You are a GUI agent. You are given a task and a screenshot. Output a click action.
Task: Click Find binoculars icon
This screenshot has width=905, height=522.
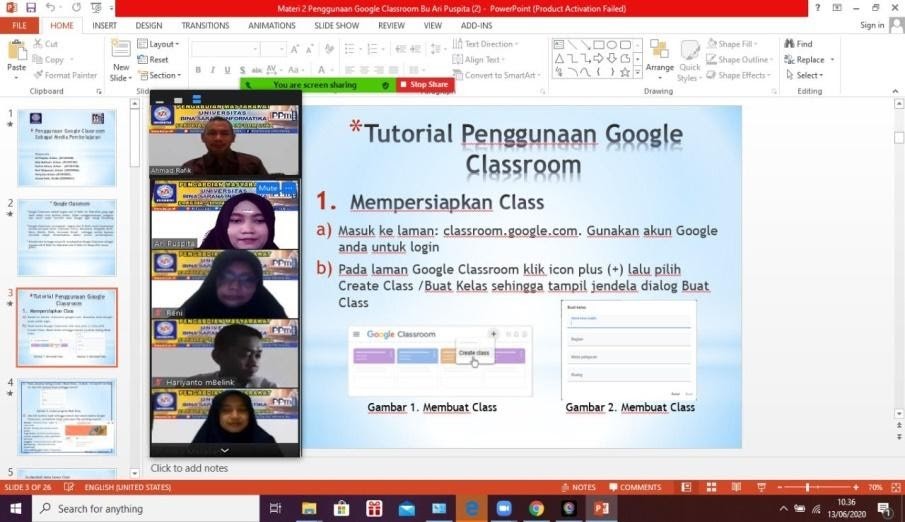pyautogui.click(x=798, y=44)
